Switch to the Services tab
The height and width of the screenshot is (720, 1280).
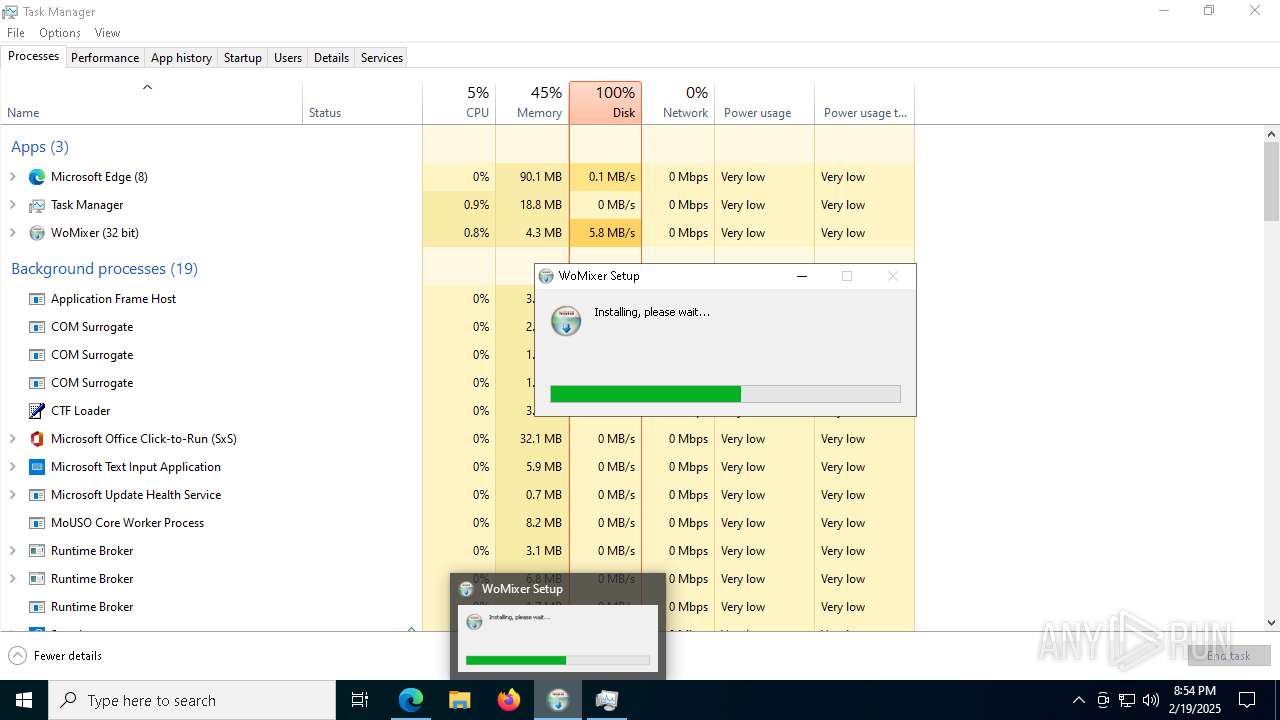[x=382, y=58]
